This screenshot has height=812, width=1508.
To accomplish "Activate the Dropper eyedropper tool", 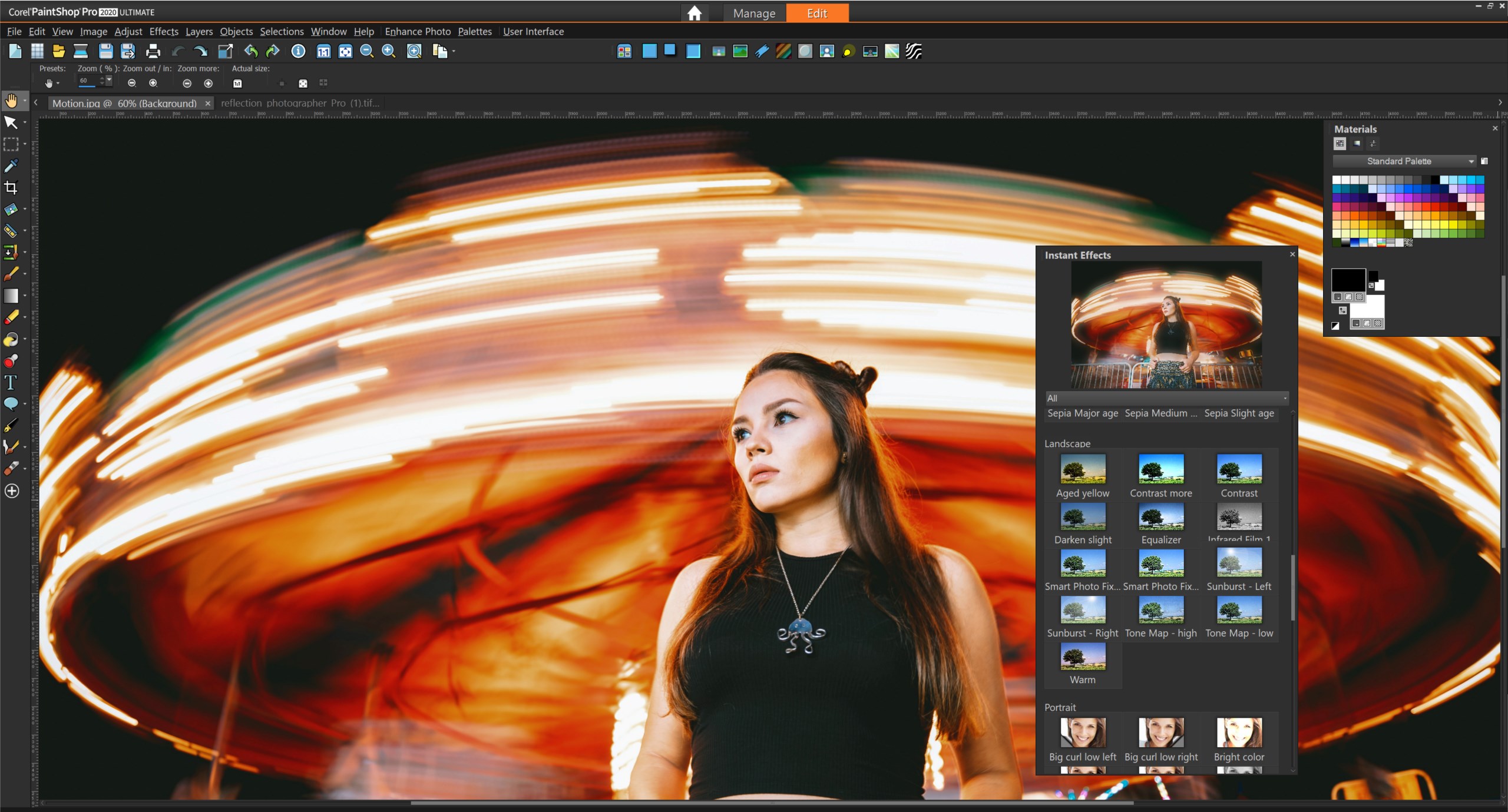I will (11, 166).
